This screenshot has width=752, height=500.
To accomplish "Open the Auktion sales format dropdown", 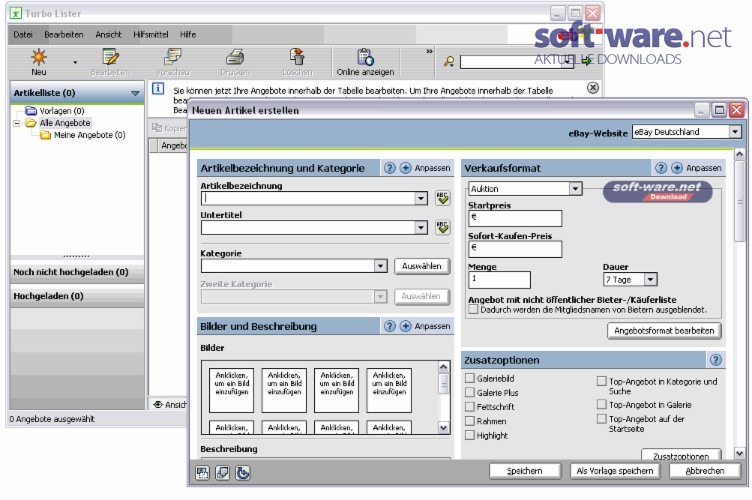I will click(575, 188).
